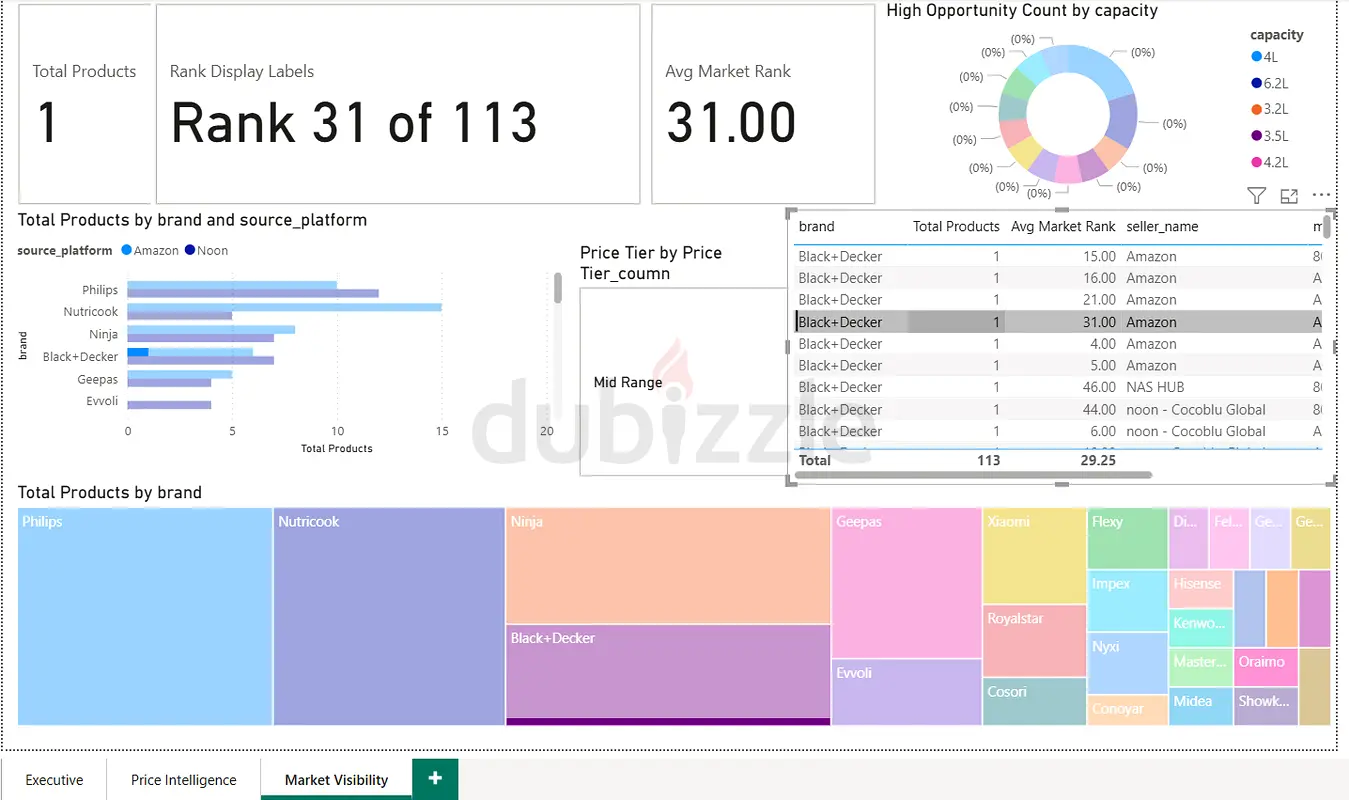Select the Black+Decker row ranked 16.00
This screenshot has height=800, width=1349.
tap(1059, 278)
